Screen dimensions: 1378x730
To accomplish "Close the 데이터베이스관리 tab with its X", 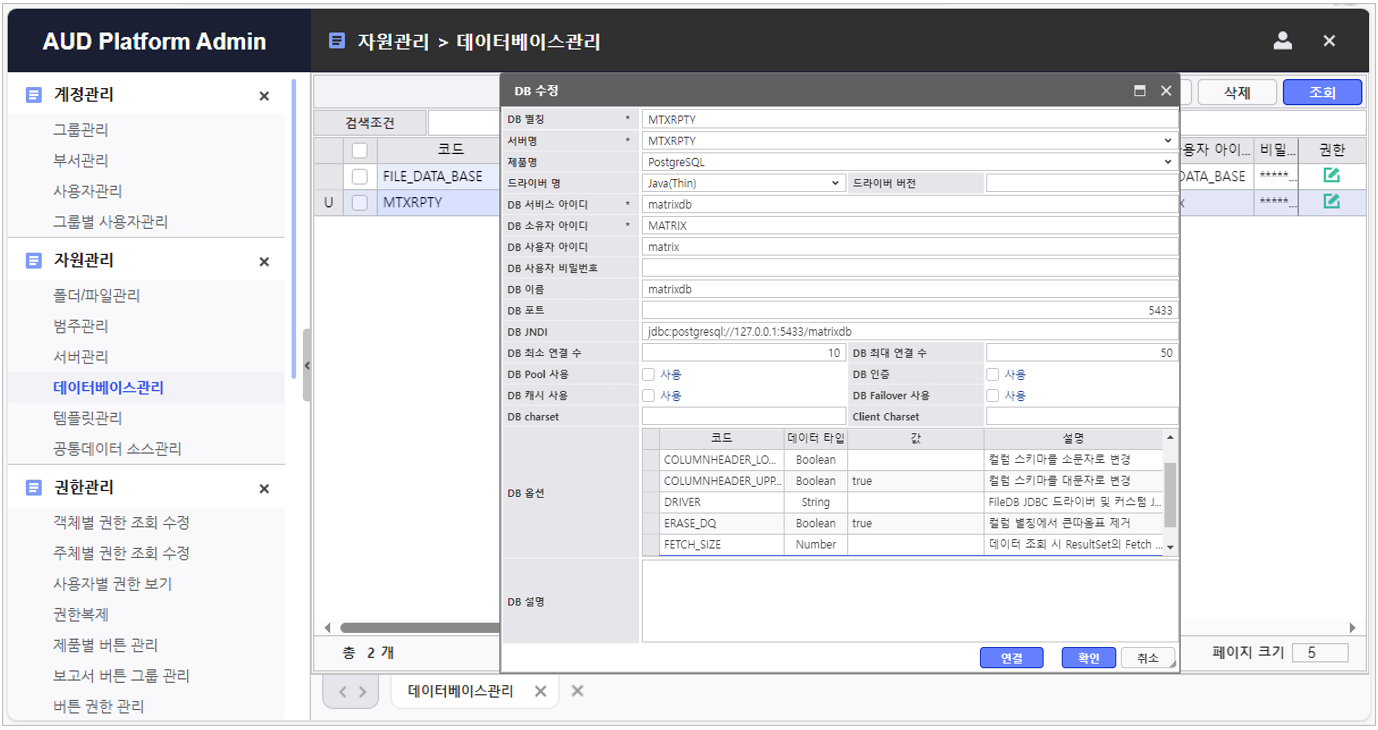I will pyautogui.click(x=540, y=691).
